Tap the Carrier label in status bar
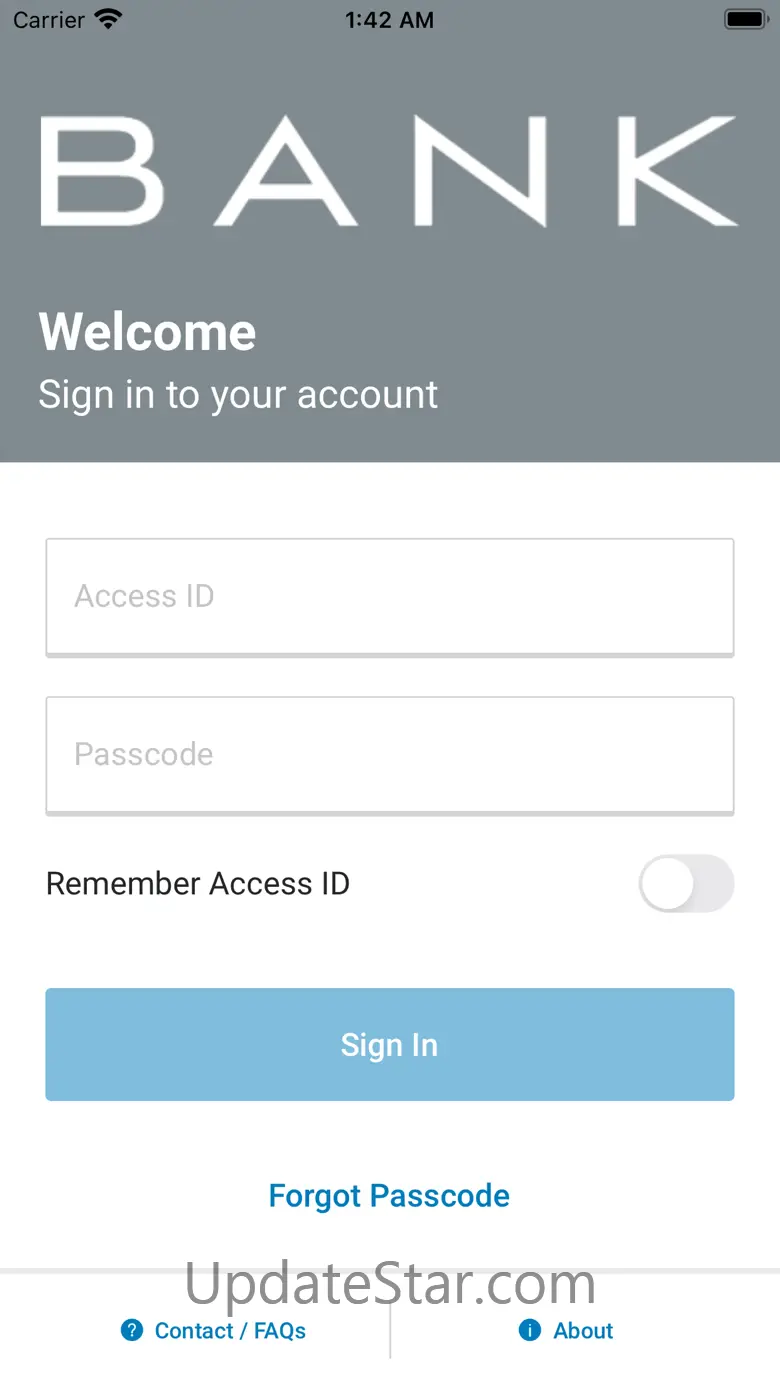This screenshot has height=1387, width=780. pyautogui.click(x=49, y=19)
